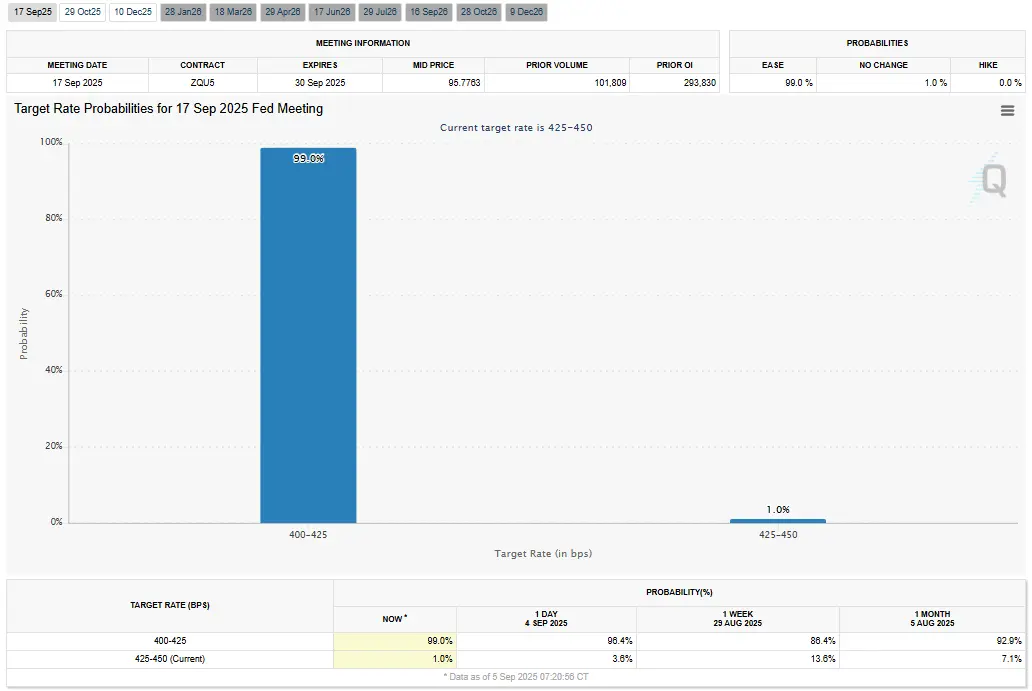1032x691 pixels.
Task: Click the EASE 99.0 % probability cell
Action: (x=772, y=83)
